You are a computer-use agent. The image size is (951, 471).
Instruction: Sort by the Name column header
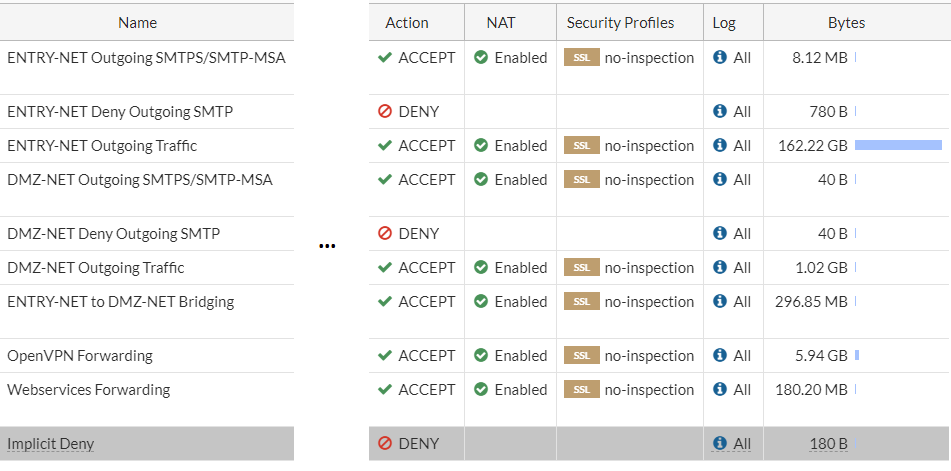pos(138,23)
